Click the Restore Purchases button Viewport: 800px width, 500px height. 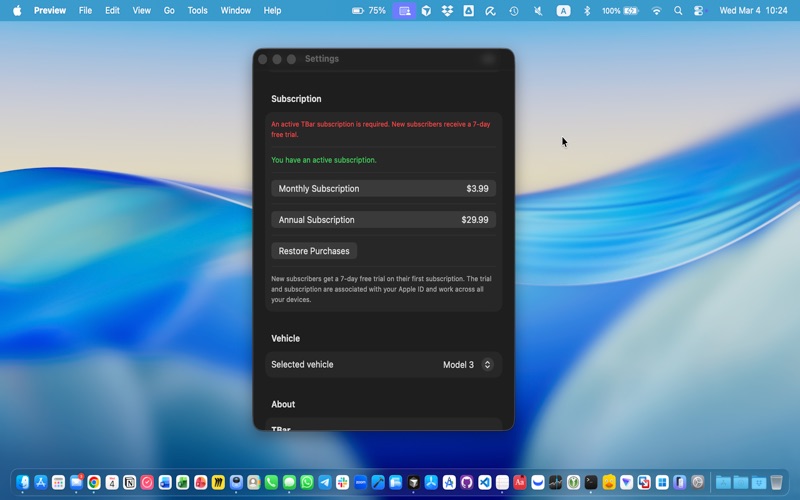pyautogui.click(x=314, y=251)
